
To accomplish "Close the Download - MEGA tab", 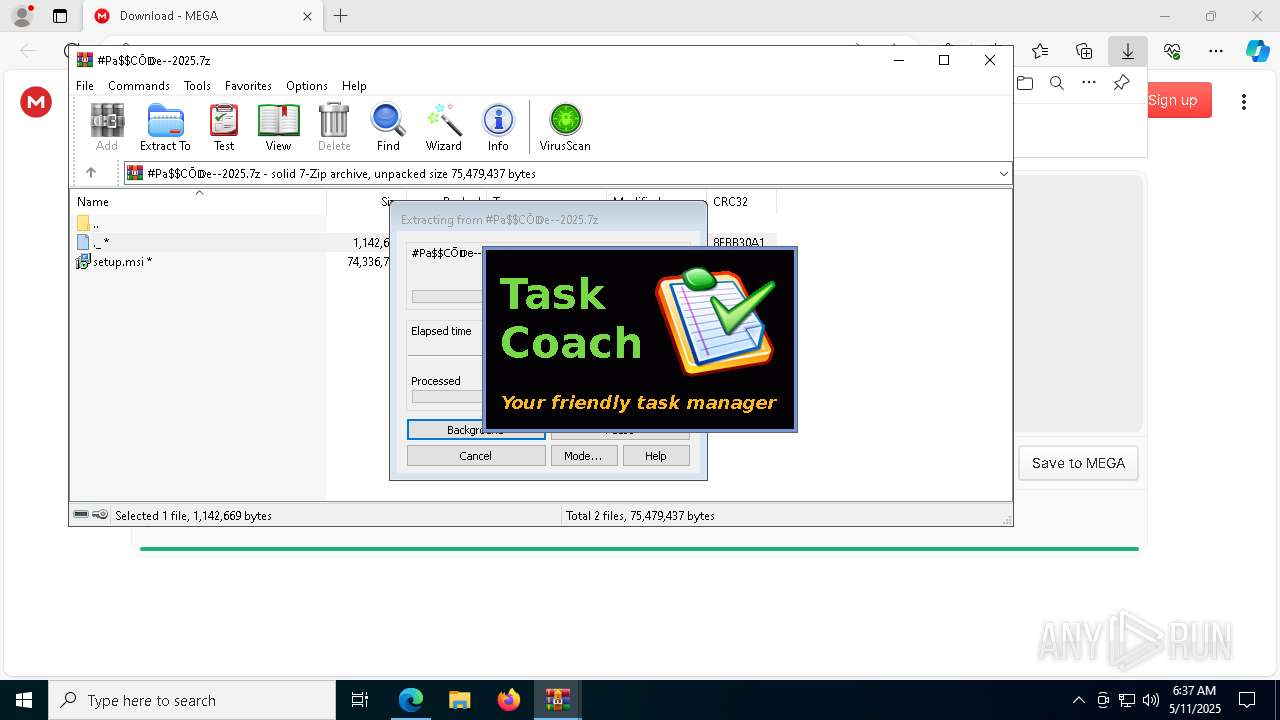I will pos(307,16).
